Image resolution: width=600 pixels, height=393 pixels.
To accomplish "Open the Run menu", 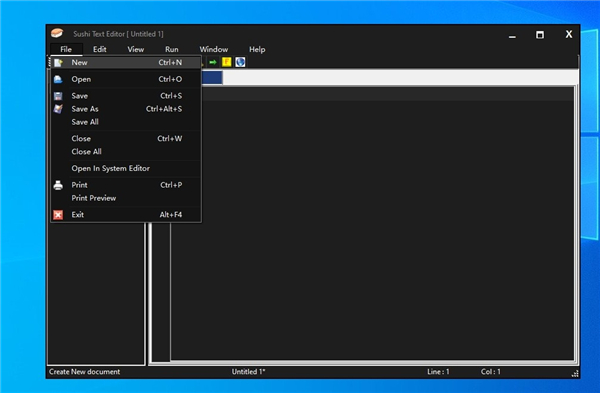I will (x=171, y=49).
